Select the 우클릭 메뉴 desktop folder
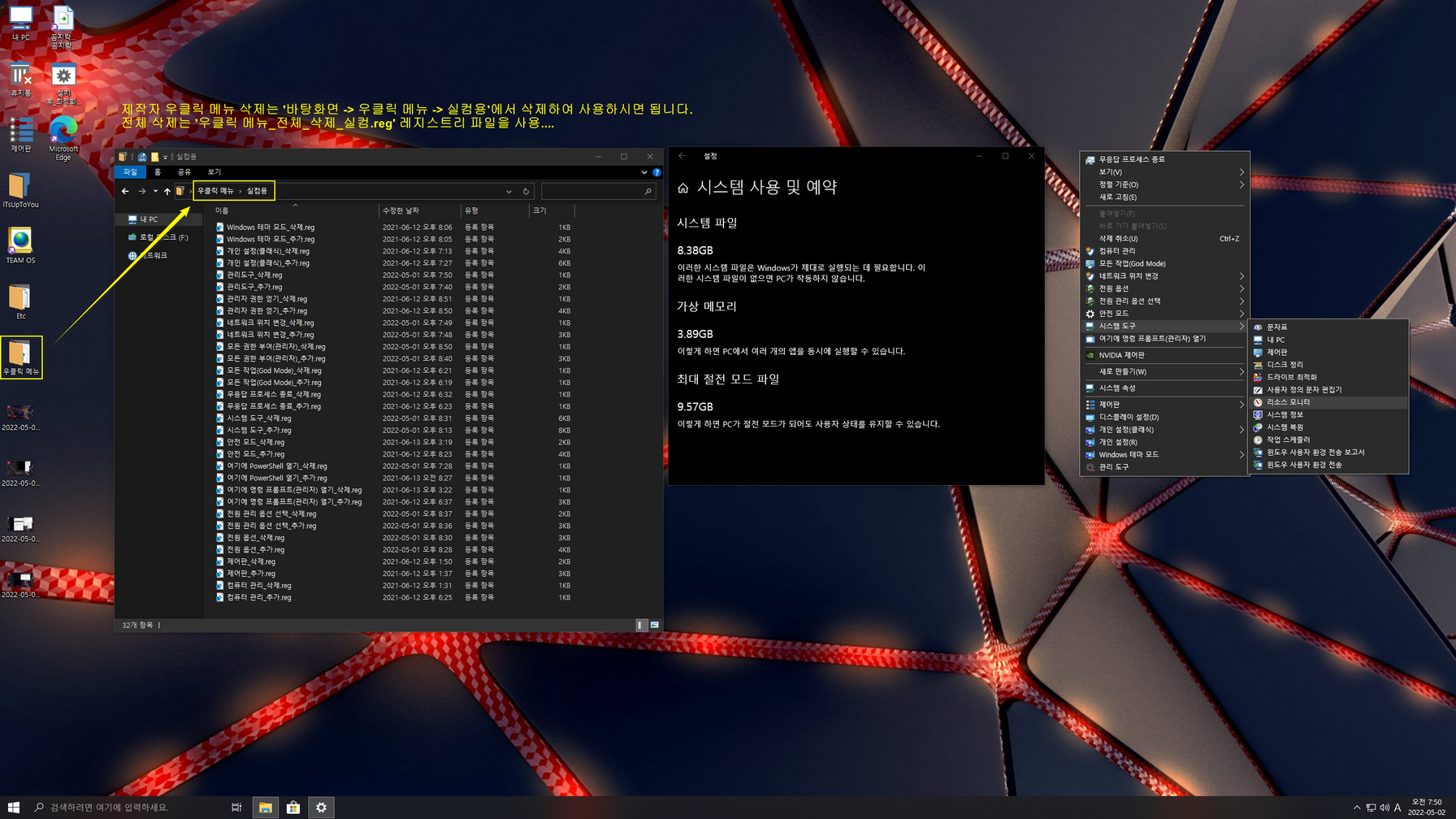This screenshot has width=1456, height=819. (21, 357)
